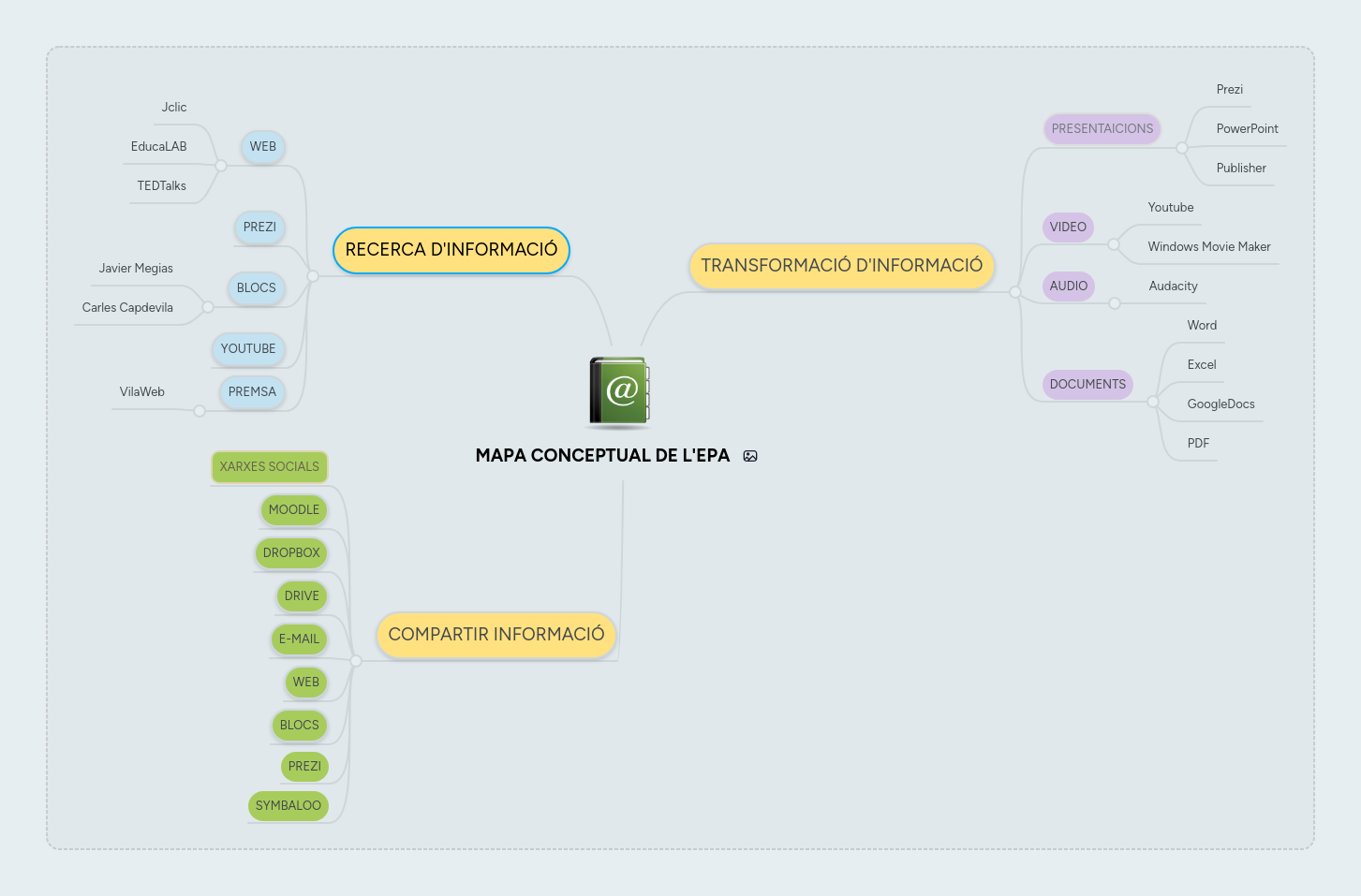Select the PRESENTAICIONS node
This screenshot has height=896, width=1361.
click(x=1102, y=128)
